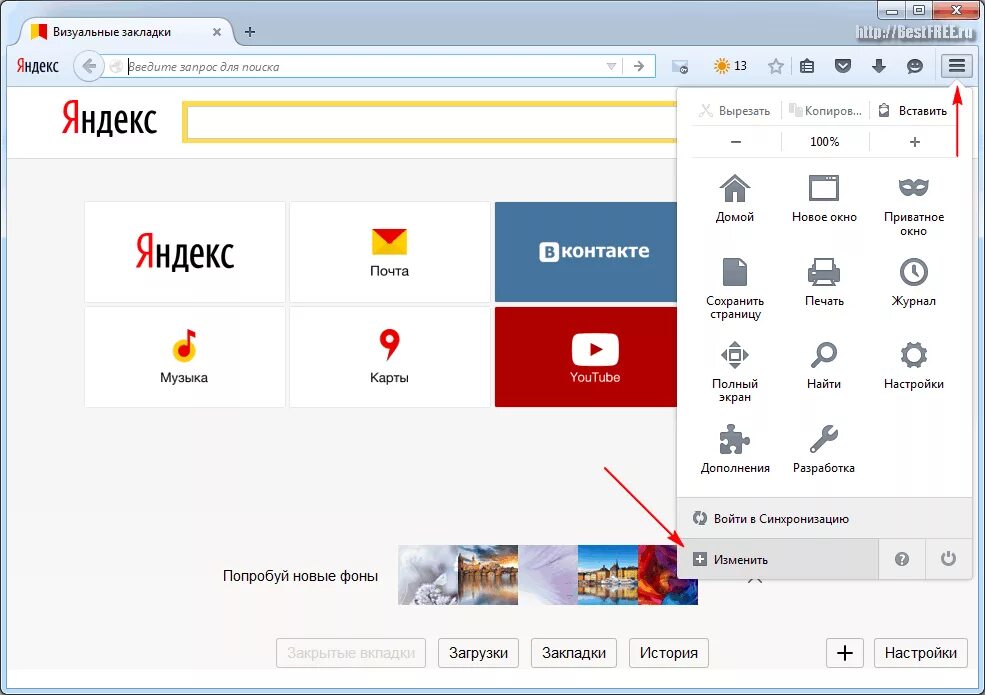
Task: Open Новое окно from the menu
Action: click(x=824, y=199)
